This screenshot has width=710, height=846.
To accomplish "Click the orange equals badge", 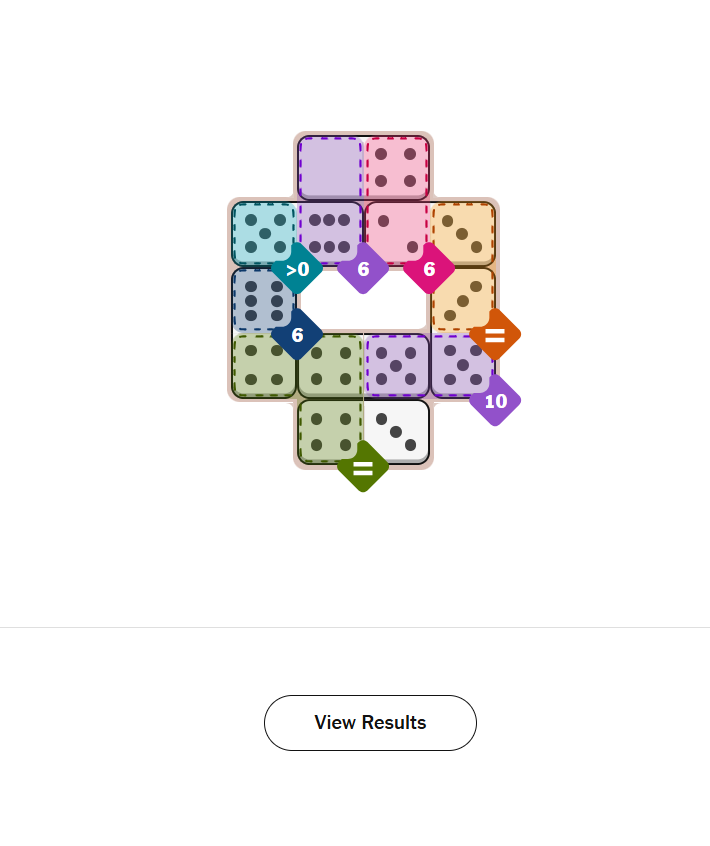I will coord(495,335).
